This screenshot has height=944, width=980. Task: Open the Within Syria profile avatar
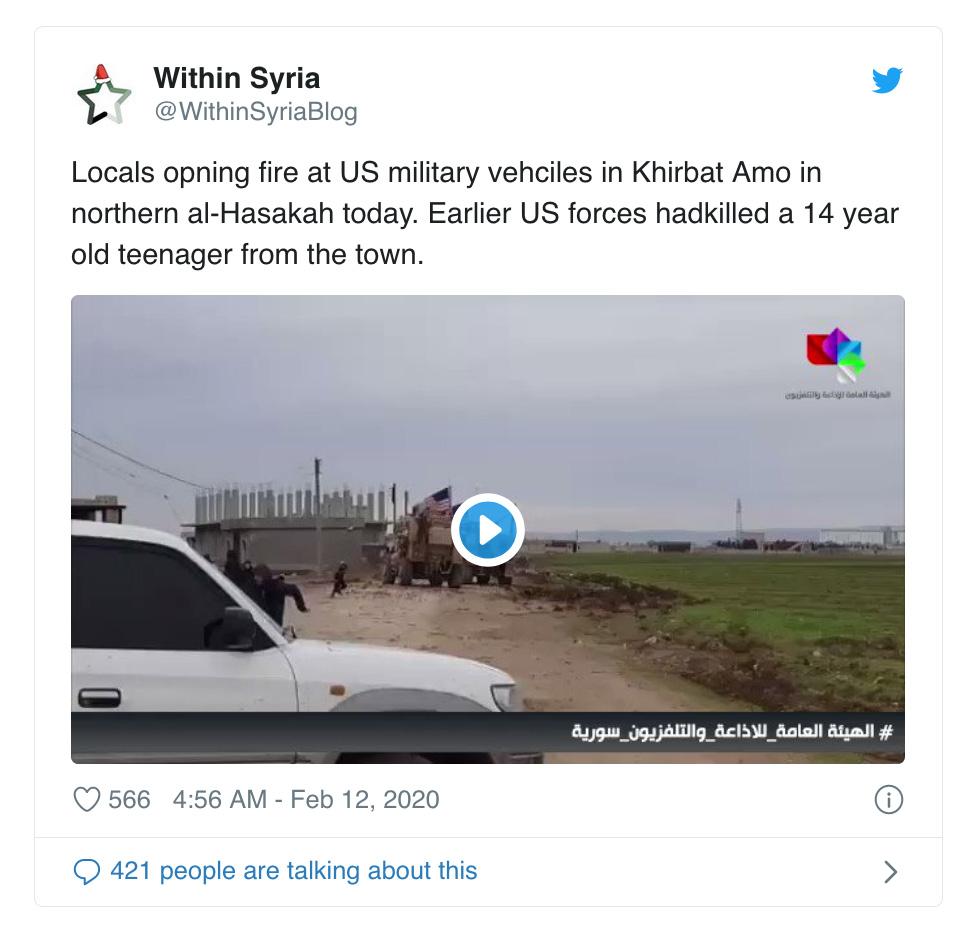pyautogui.click(x=104, y=95)
